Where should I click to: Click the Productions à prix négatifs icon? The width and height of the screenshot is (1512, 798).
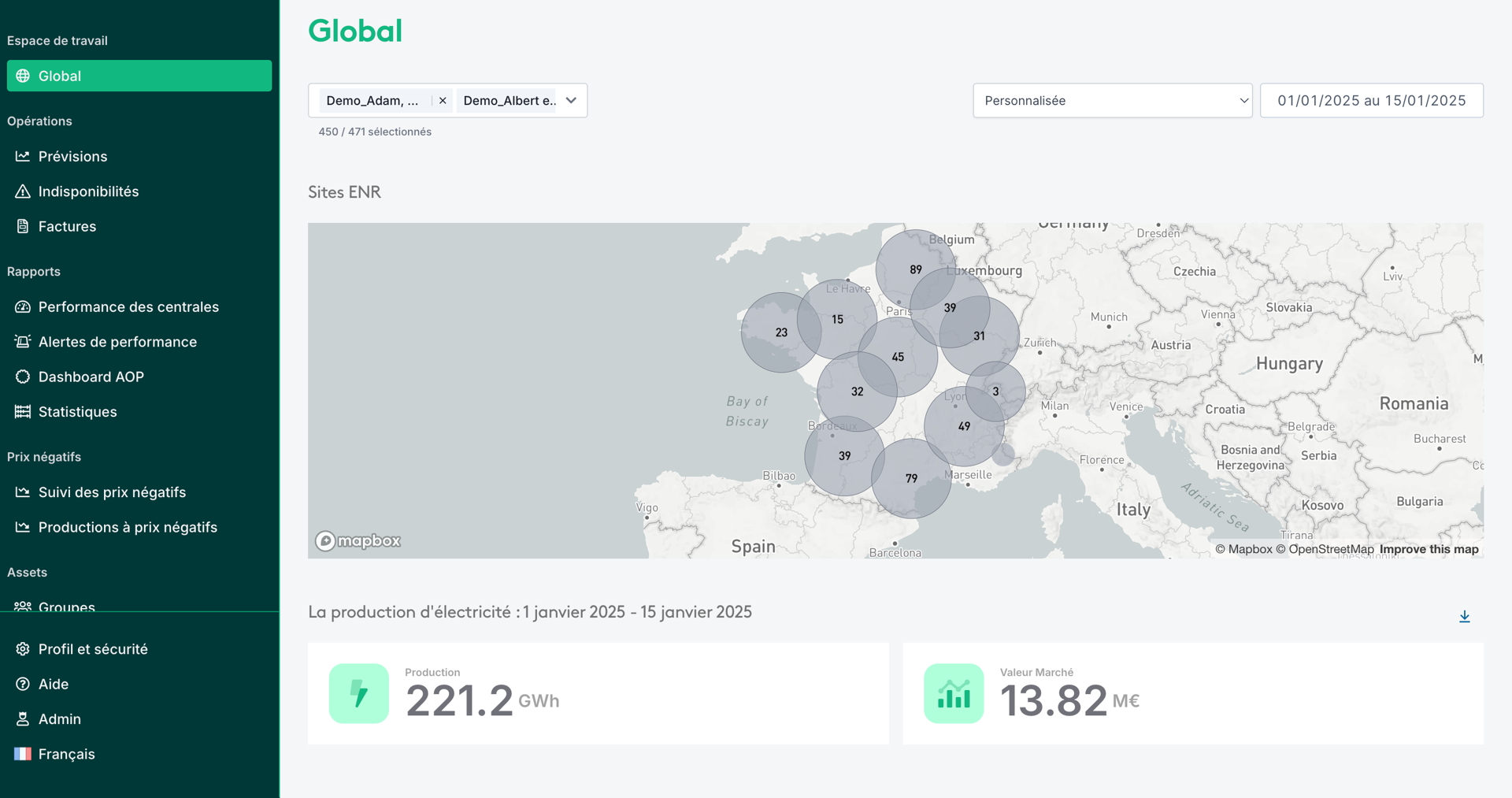[23, 527]
